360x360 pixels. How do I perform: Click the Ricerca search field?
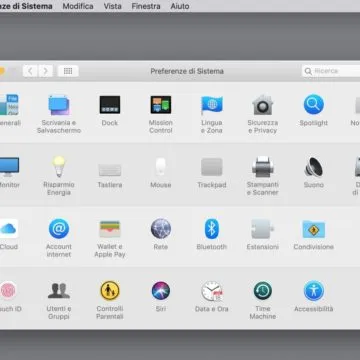pos(331,71)
